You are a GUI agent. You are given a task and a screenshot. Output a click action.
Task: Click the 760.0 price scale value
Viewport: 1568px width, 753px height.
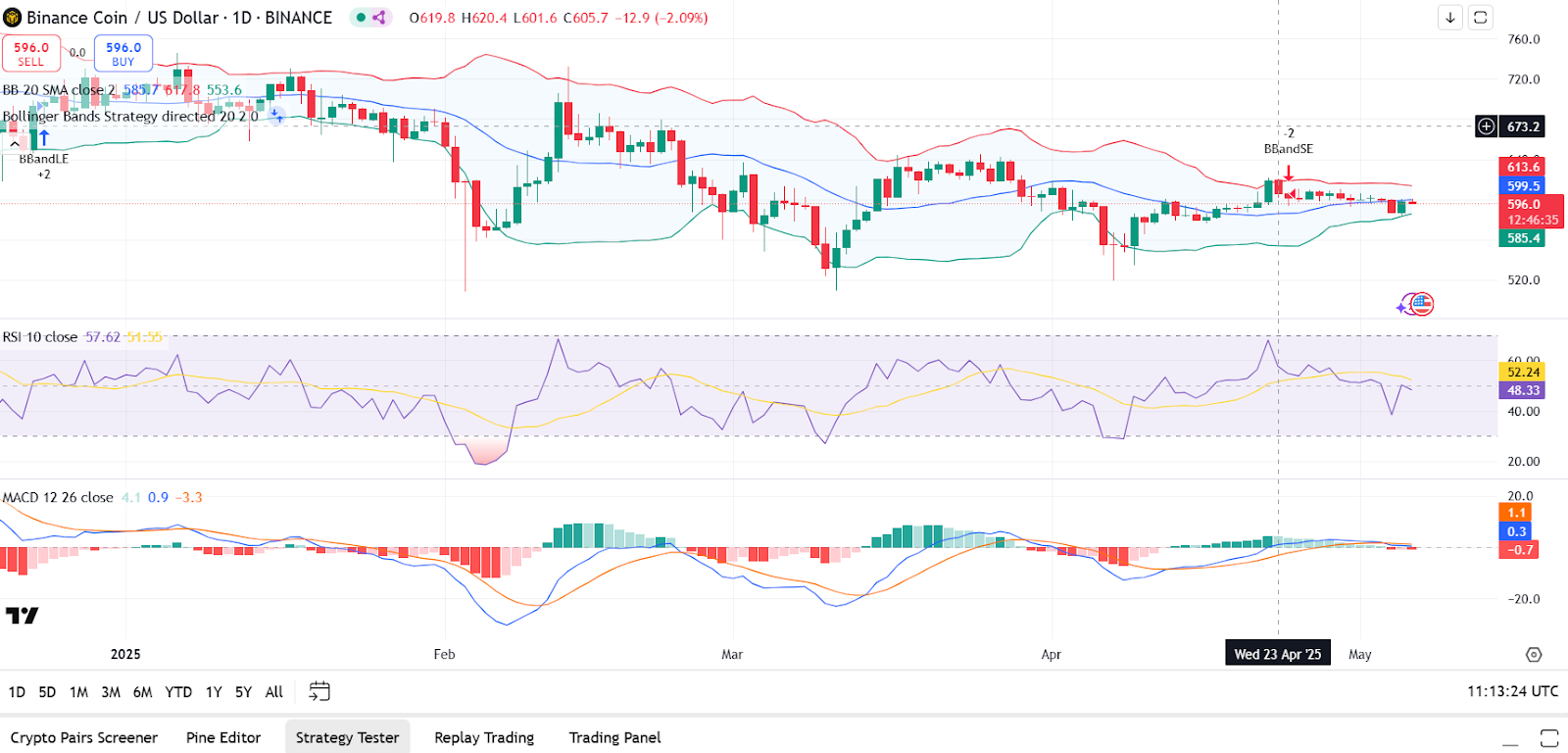coord(1524,39)
